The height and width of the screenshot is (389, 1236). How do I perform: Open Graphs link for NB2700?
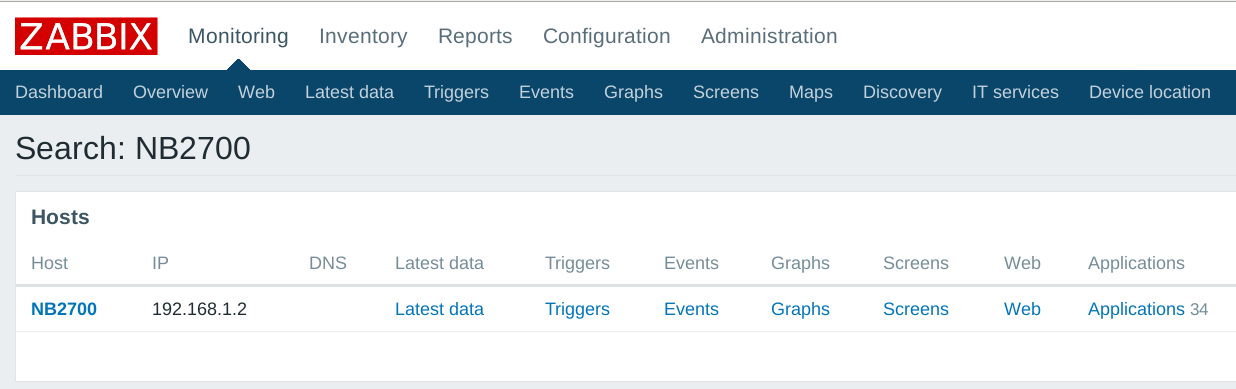800,309
